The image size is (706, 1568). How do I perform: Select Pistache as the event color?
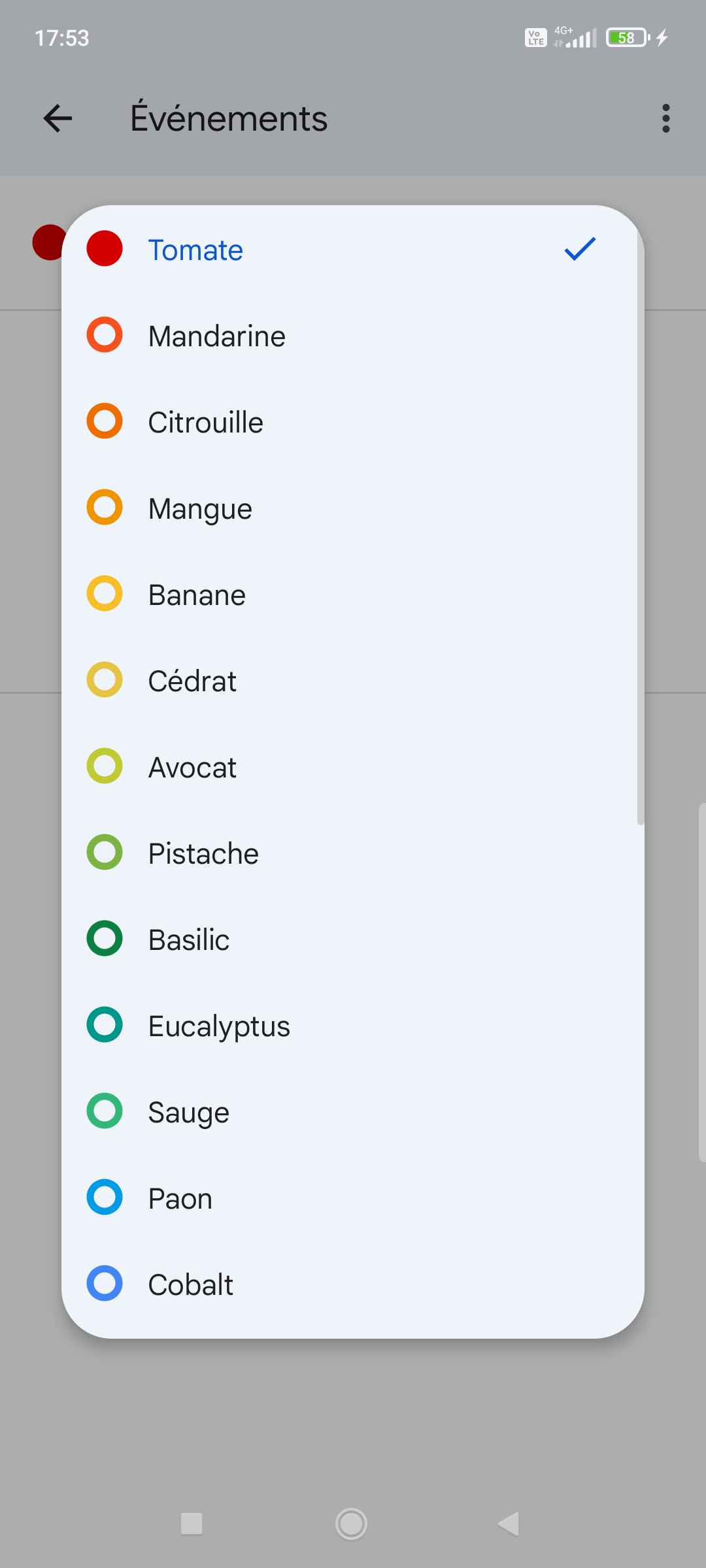[203, 853]
